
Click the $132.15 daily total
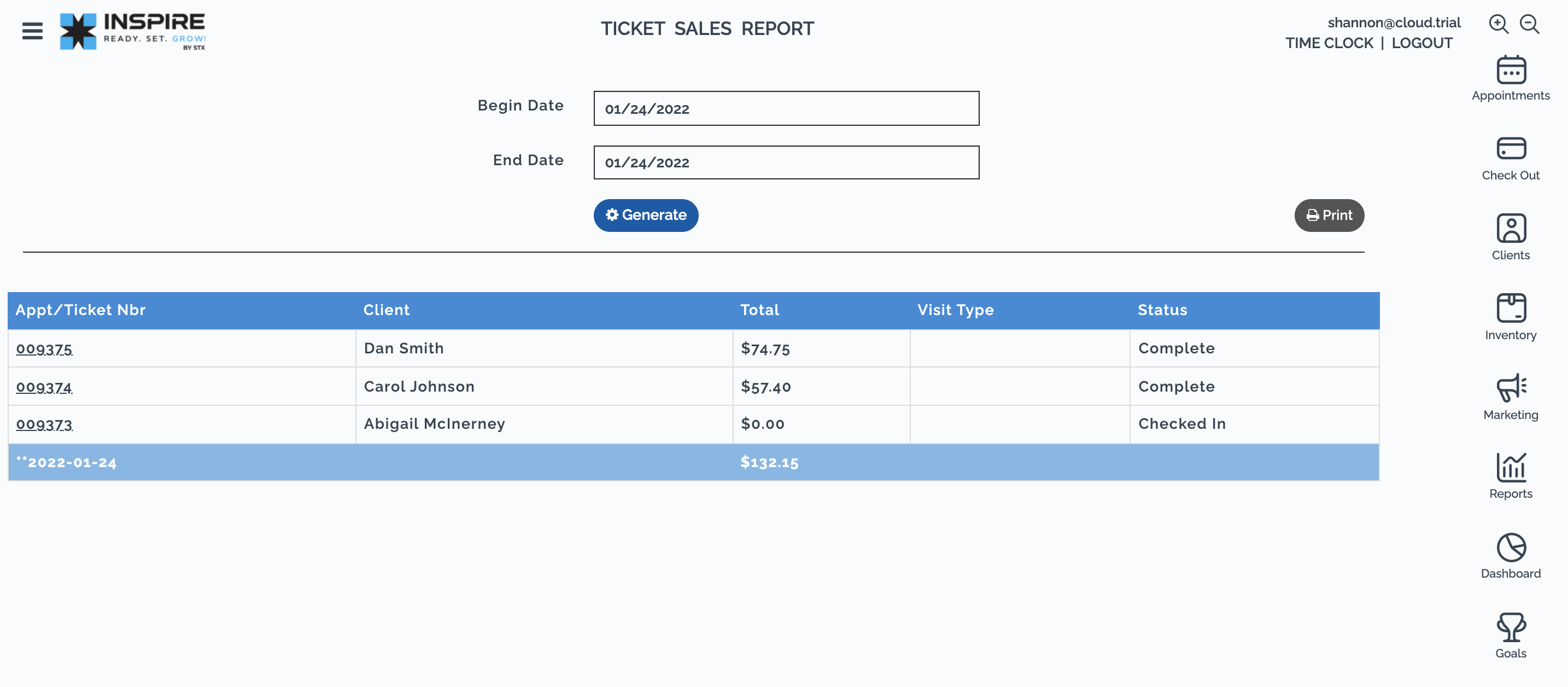(769, 462)
